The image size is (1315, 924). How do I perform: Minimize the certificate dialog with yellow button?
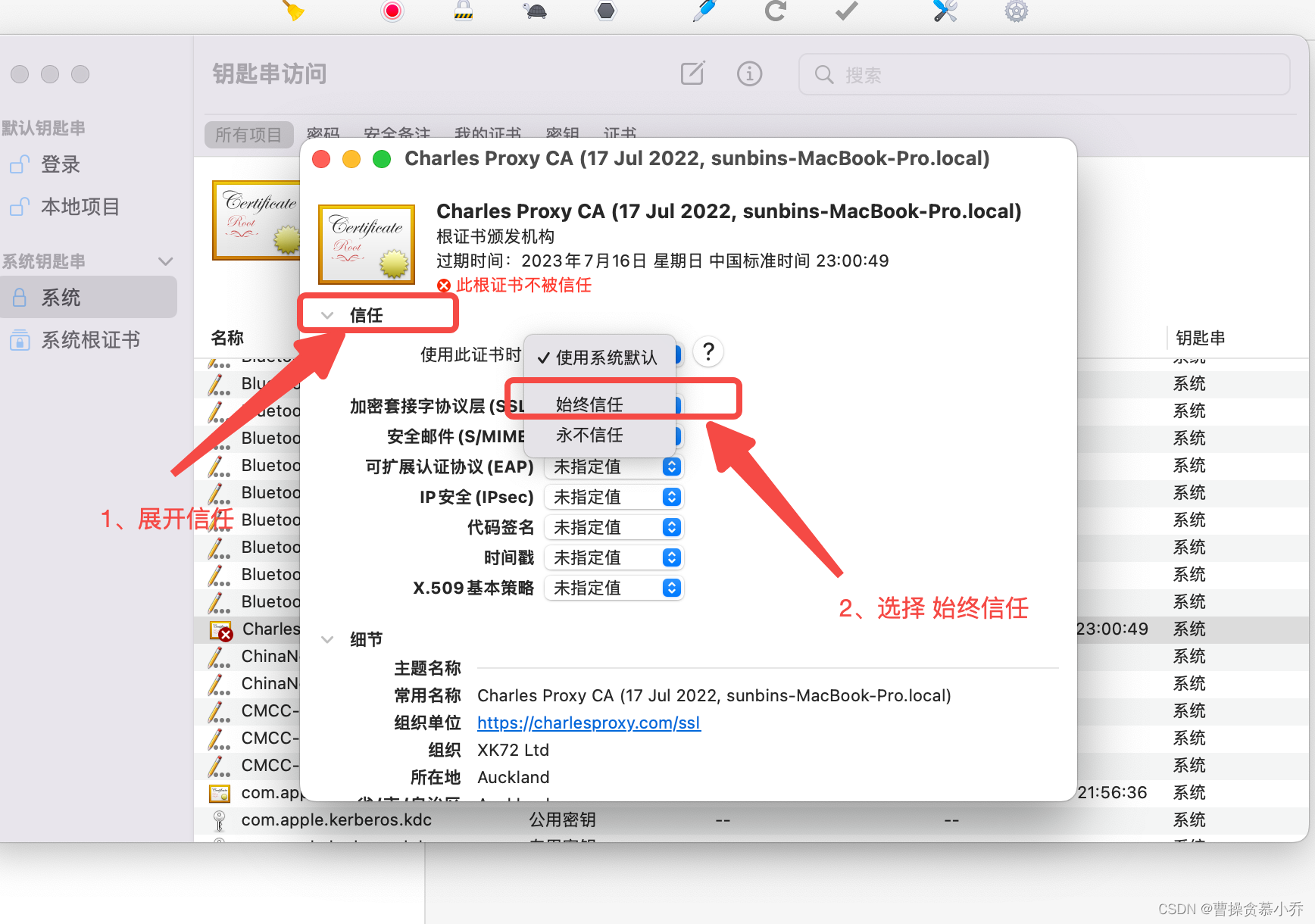pyautogui.click(x=351, y=158)
